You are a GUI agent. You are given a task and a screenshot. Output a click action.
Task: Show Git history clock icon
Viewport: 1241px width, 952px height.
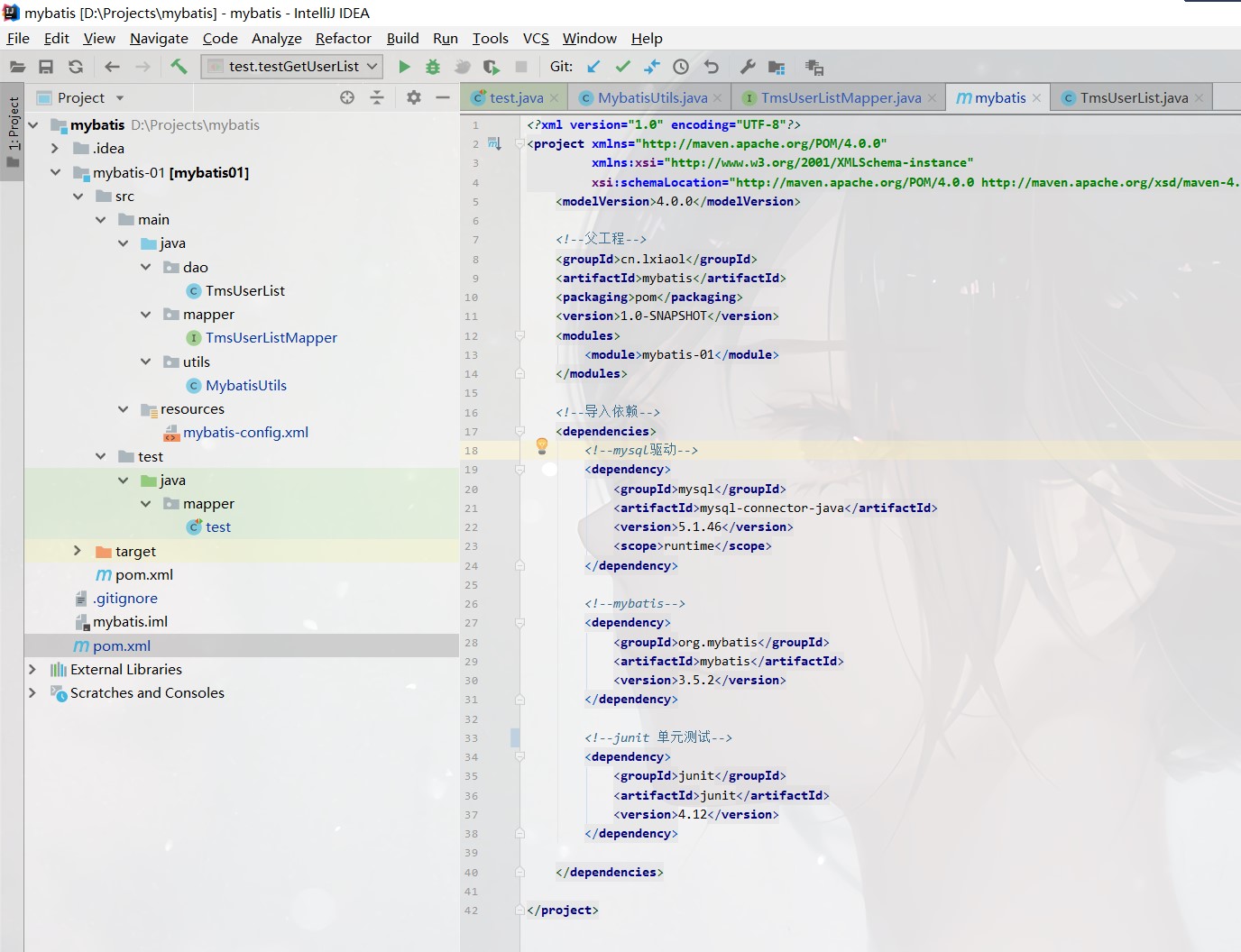681,67
